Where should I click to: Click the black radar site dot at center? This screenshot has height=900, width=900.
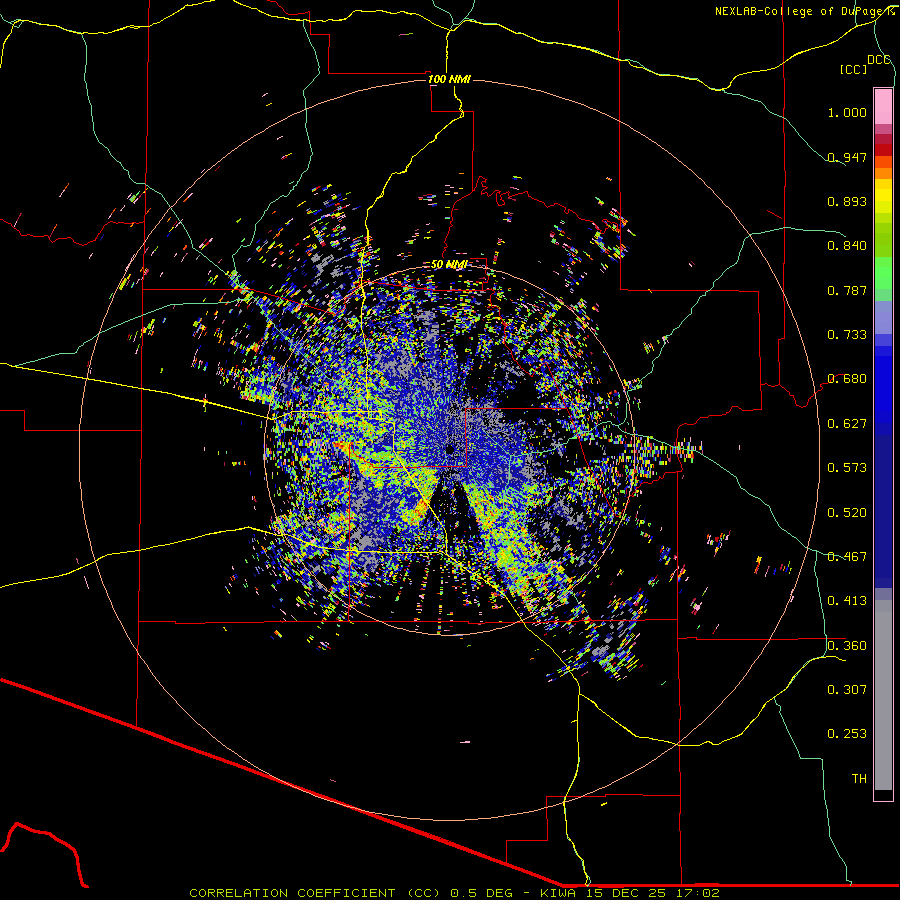point(451,449)
